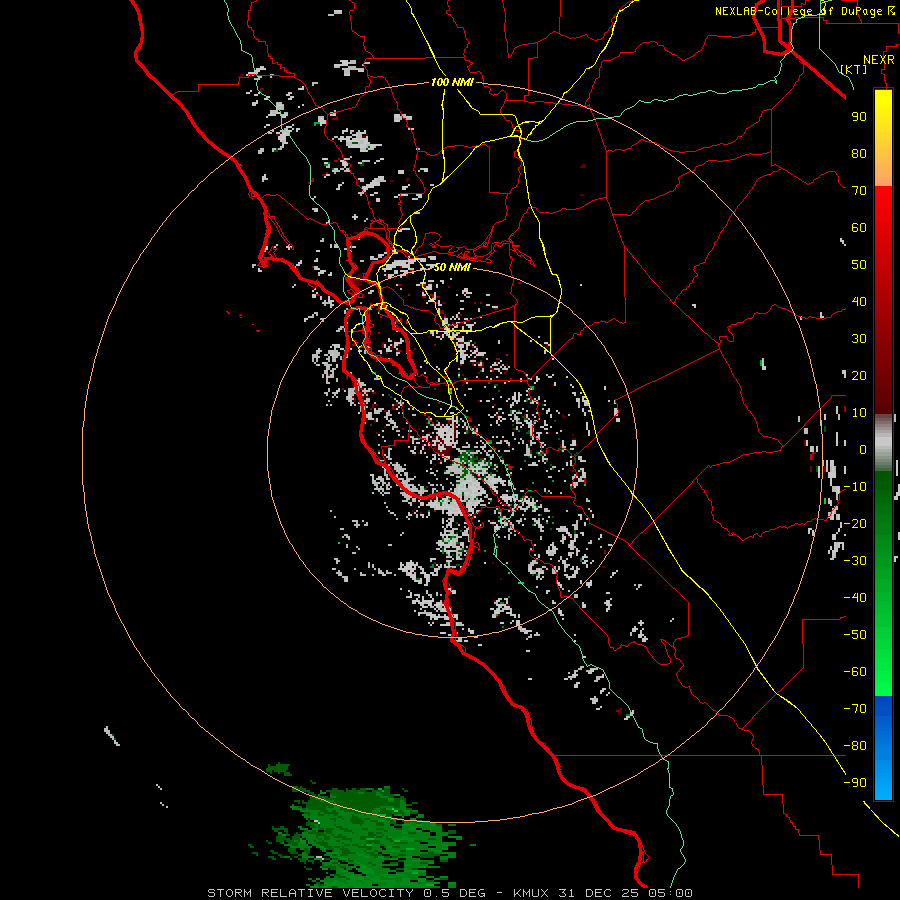
Task: Click the 70 value on the velocity scale
Action: point(859,191)
